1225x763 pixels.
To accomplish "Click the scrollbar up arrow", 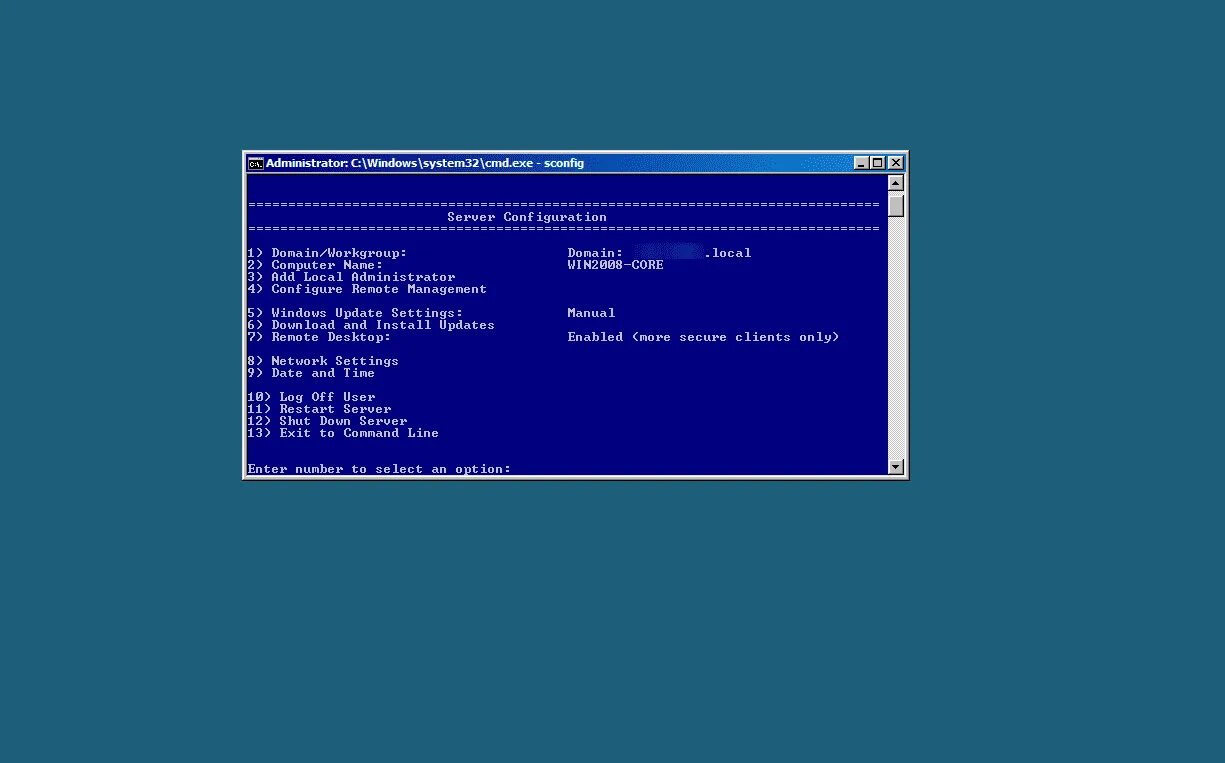I will 896,183.
